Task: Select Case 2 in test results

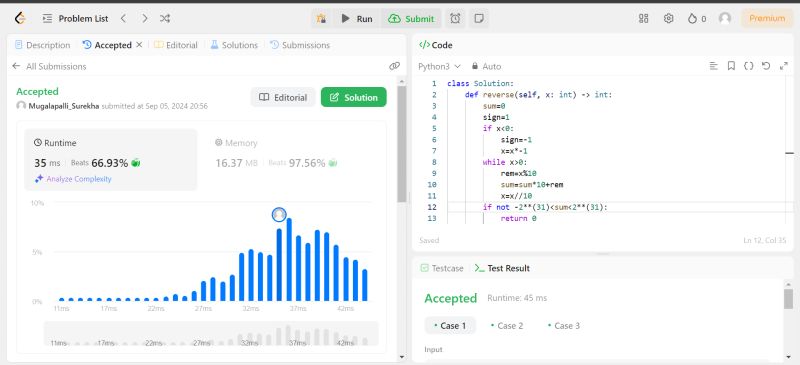Action: [507, 326]
